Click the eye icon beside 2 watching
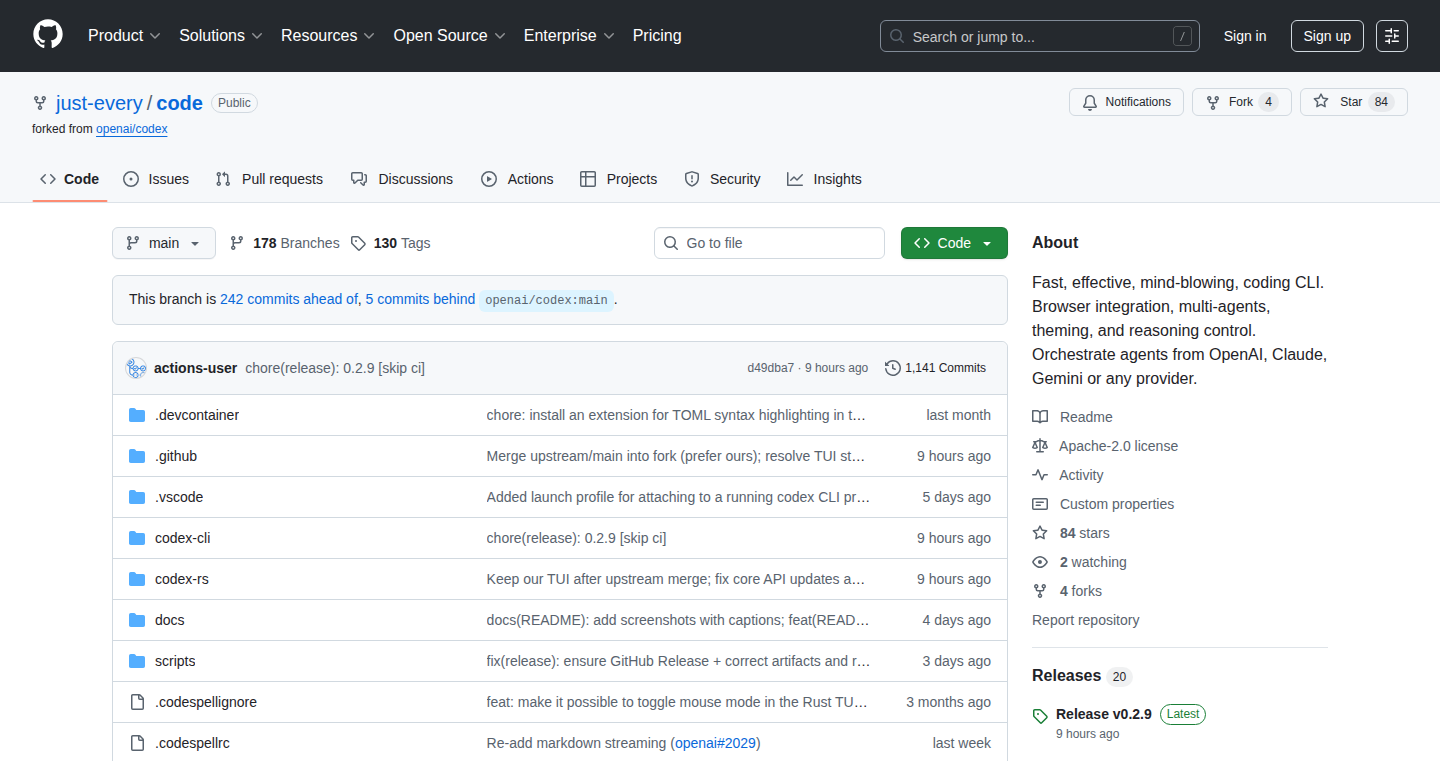This screenshot has width=1440, height=761. [x=1040, y=562]
